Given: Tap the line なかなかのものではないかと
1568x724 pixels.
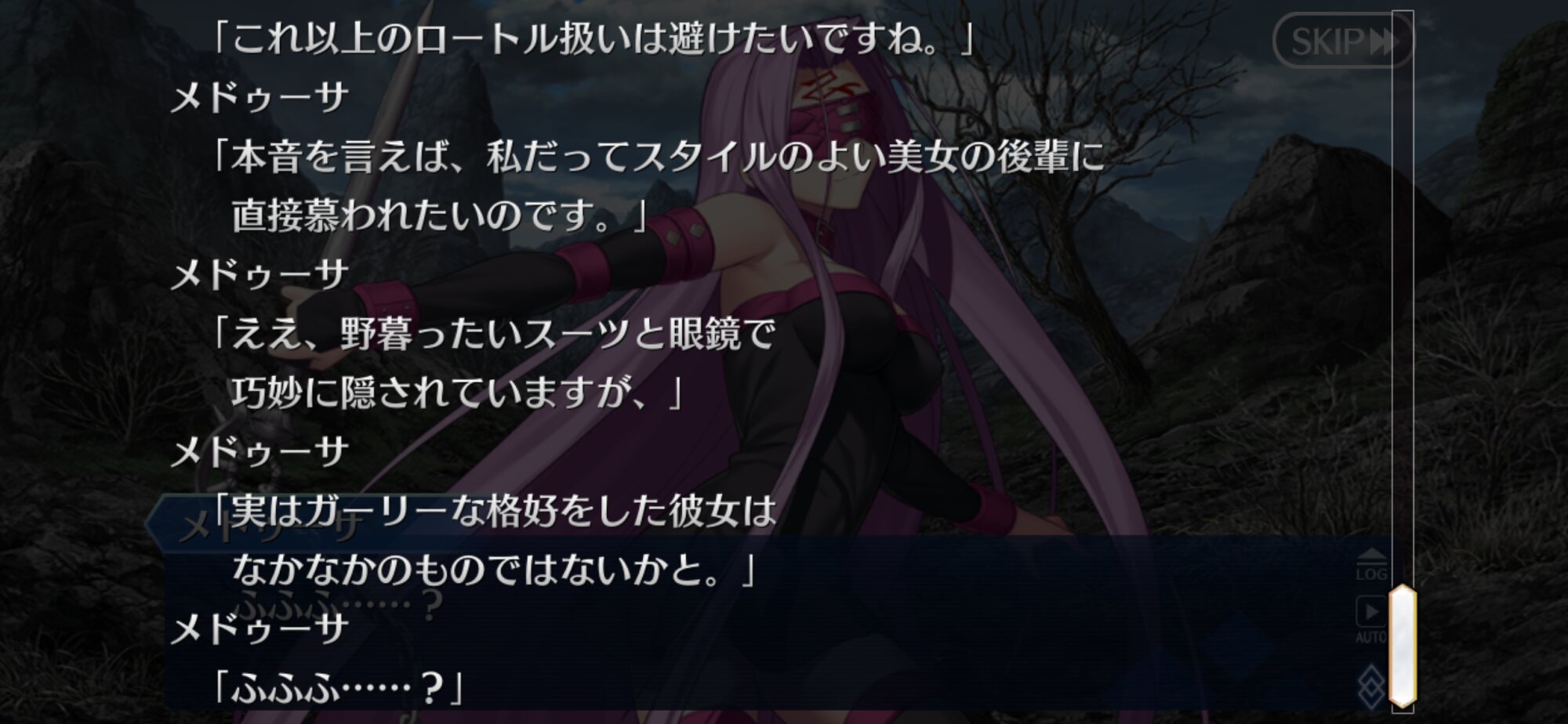Looking at the screenshot, I should [x=494, y=570].
